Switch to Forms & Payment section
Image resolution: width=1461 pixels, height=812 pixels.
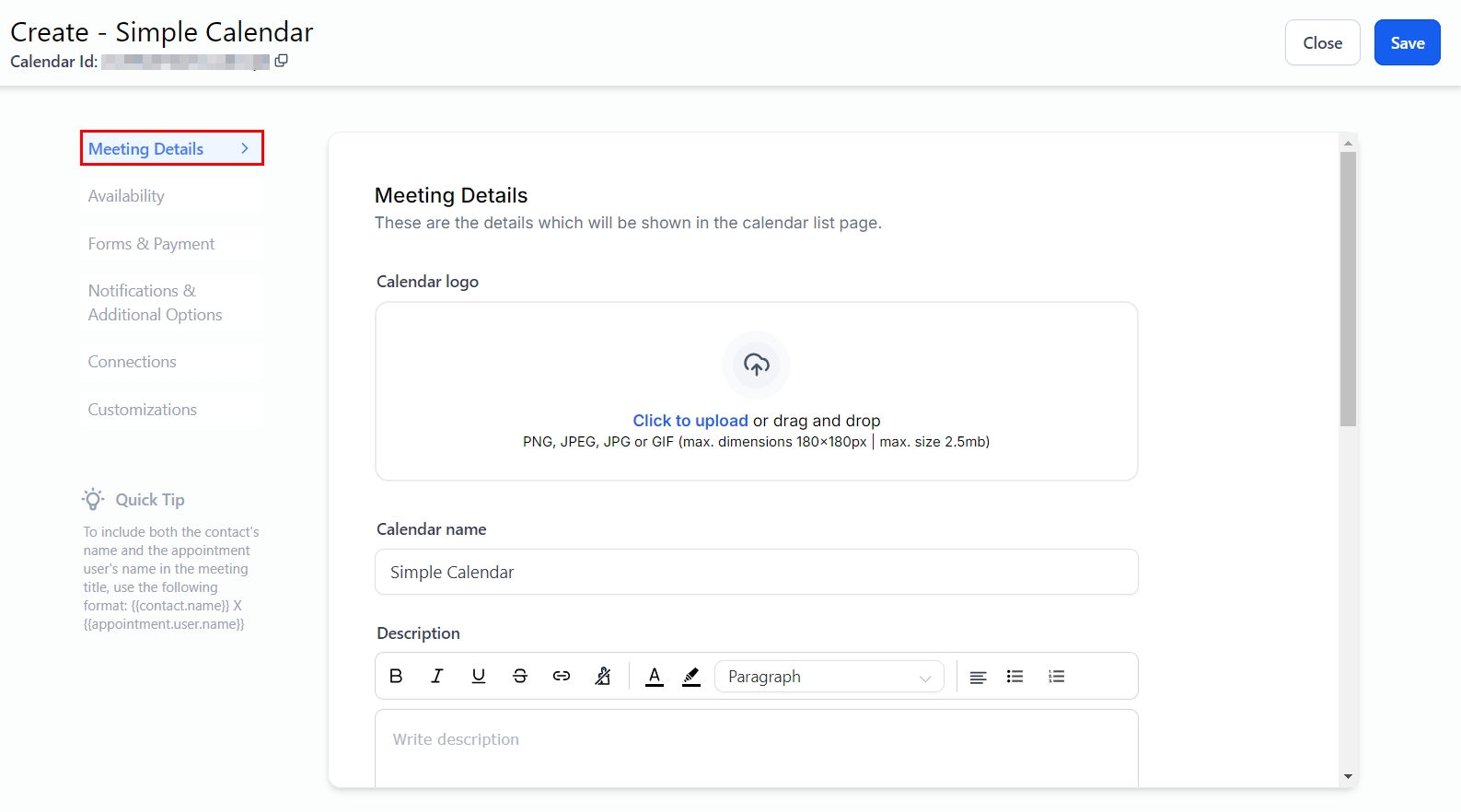point(151,244)
